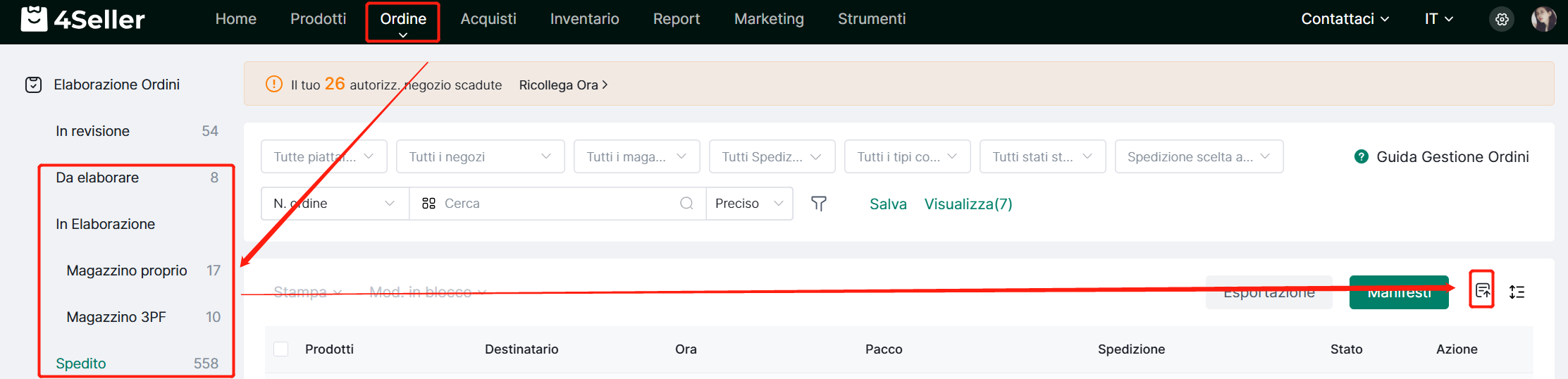Open the Inventario menu
The image size is (1568, 379).
584,19
